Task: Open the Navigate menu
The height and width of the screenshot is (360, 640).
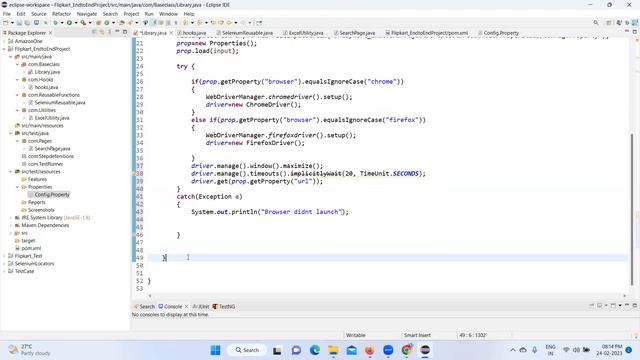Action: point(87,13)
